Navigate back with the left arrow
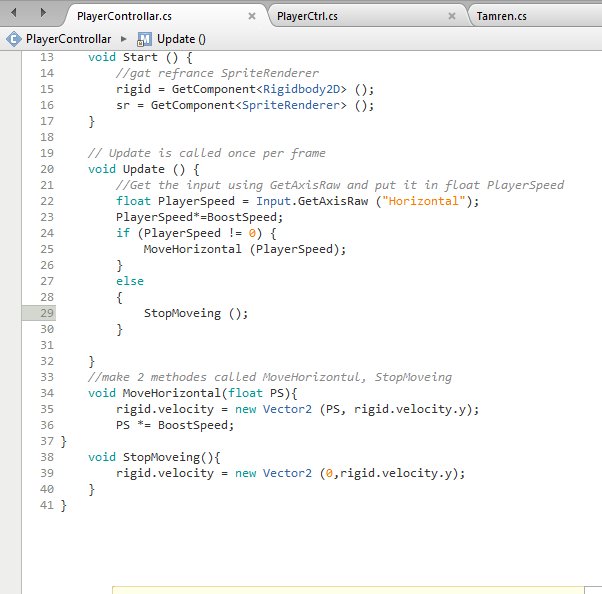This screenshot has height=594, width=602. point(14,13)
